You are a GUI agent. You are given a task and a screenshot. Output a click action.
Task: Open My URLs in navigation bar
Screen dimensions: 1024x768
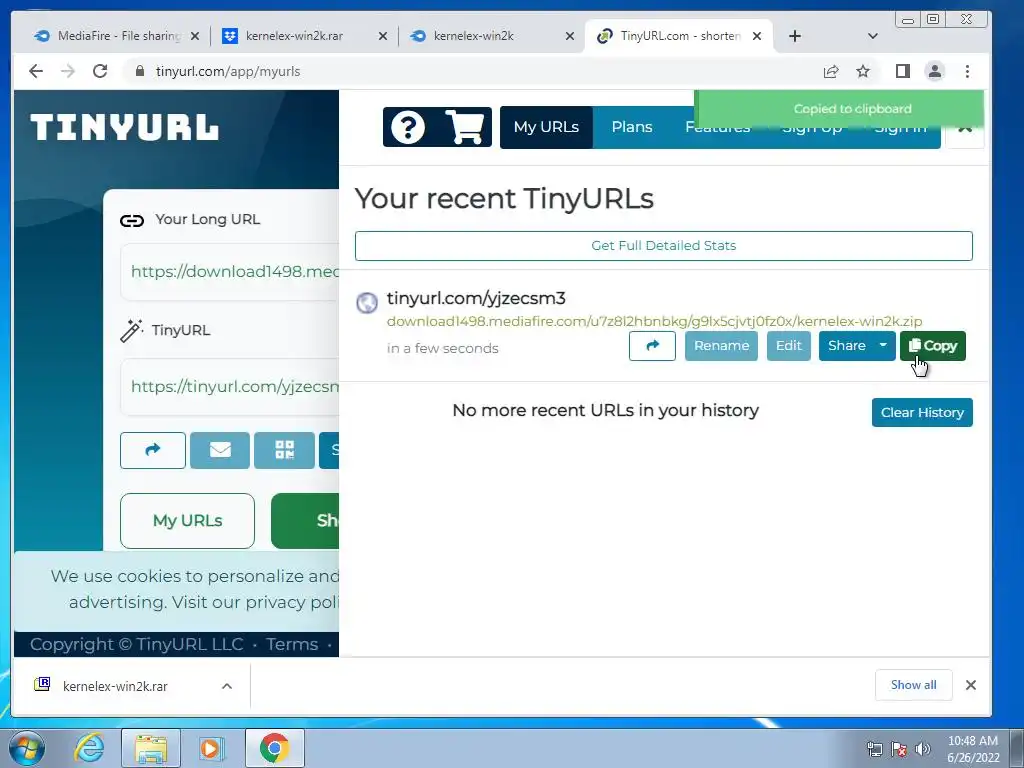546,127
